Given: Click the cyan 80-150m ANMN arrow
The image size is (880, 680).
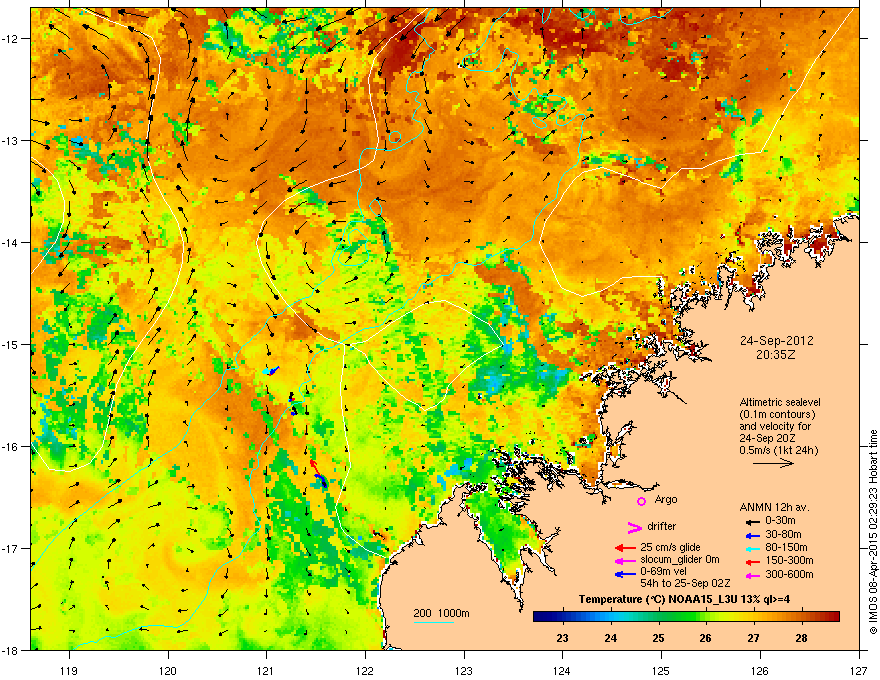Looking at the screenshot, I should tap(751, 548).
